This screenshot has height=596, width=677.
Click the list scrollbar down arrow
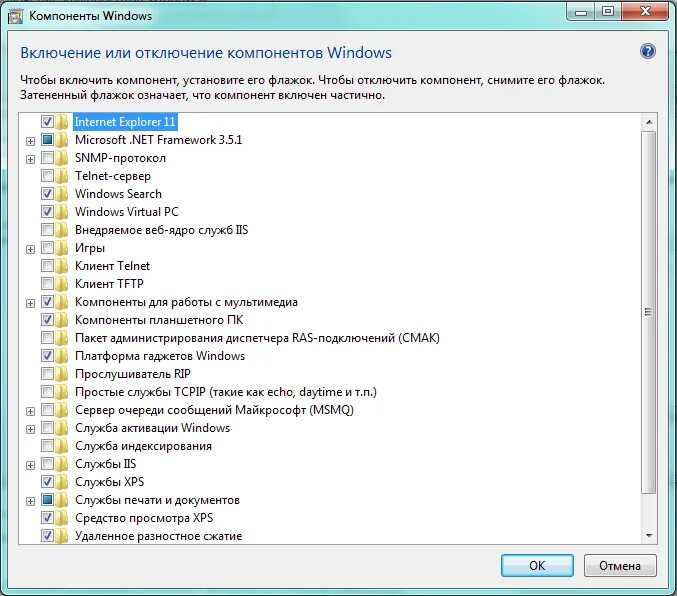point(649,536)
